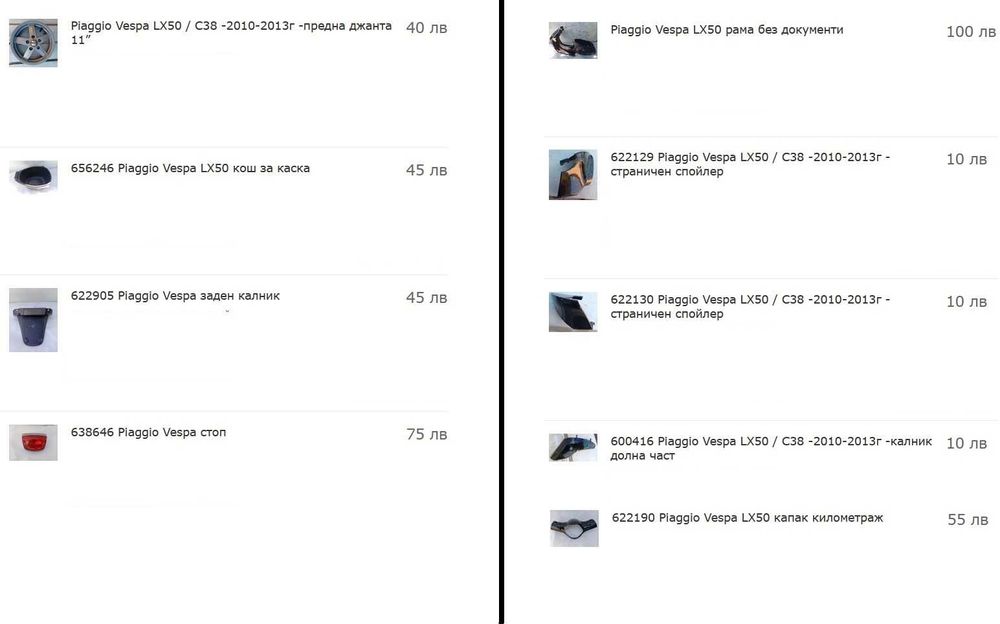Click the 75 лв stop light price
Screen dimensions: 1000x624
tap(427, 435)
